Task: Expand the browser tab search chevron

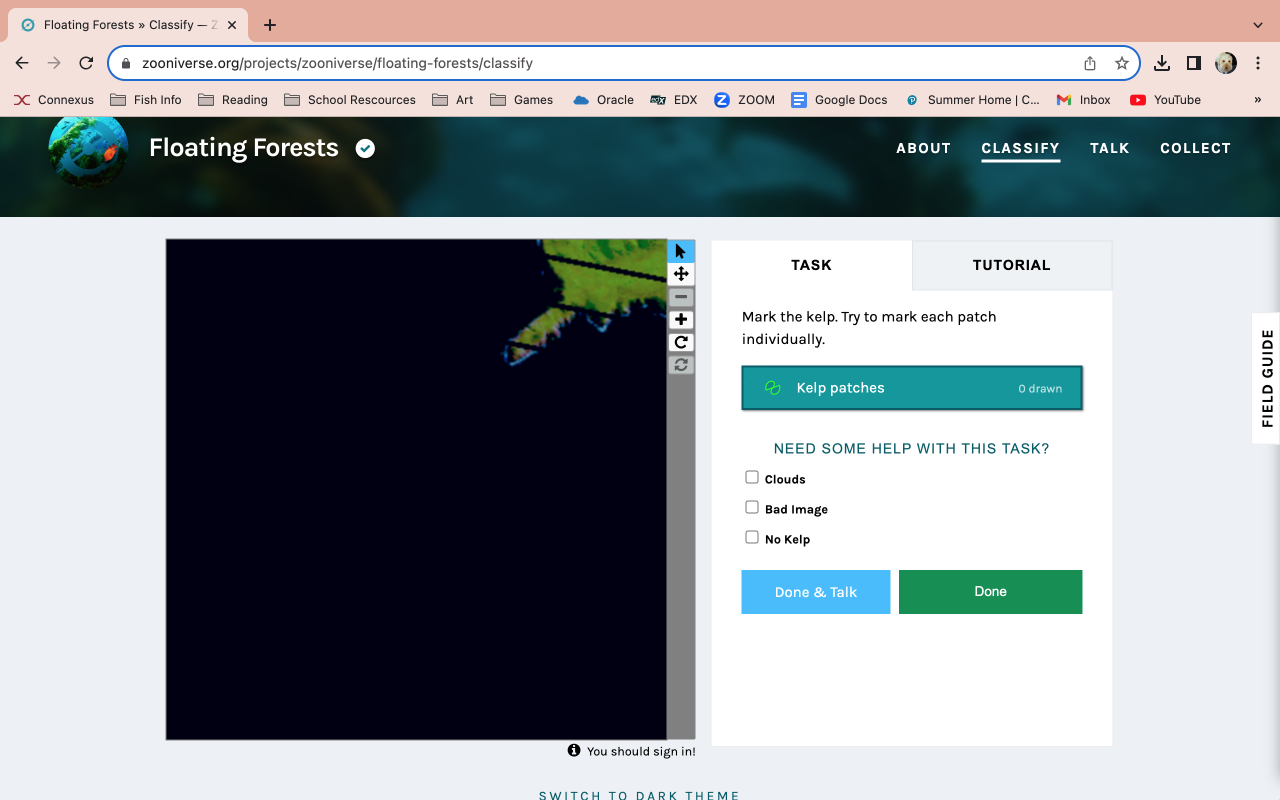Action: 1258,25
